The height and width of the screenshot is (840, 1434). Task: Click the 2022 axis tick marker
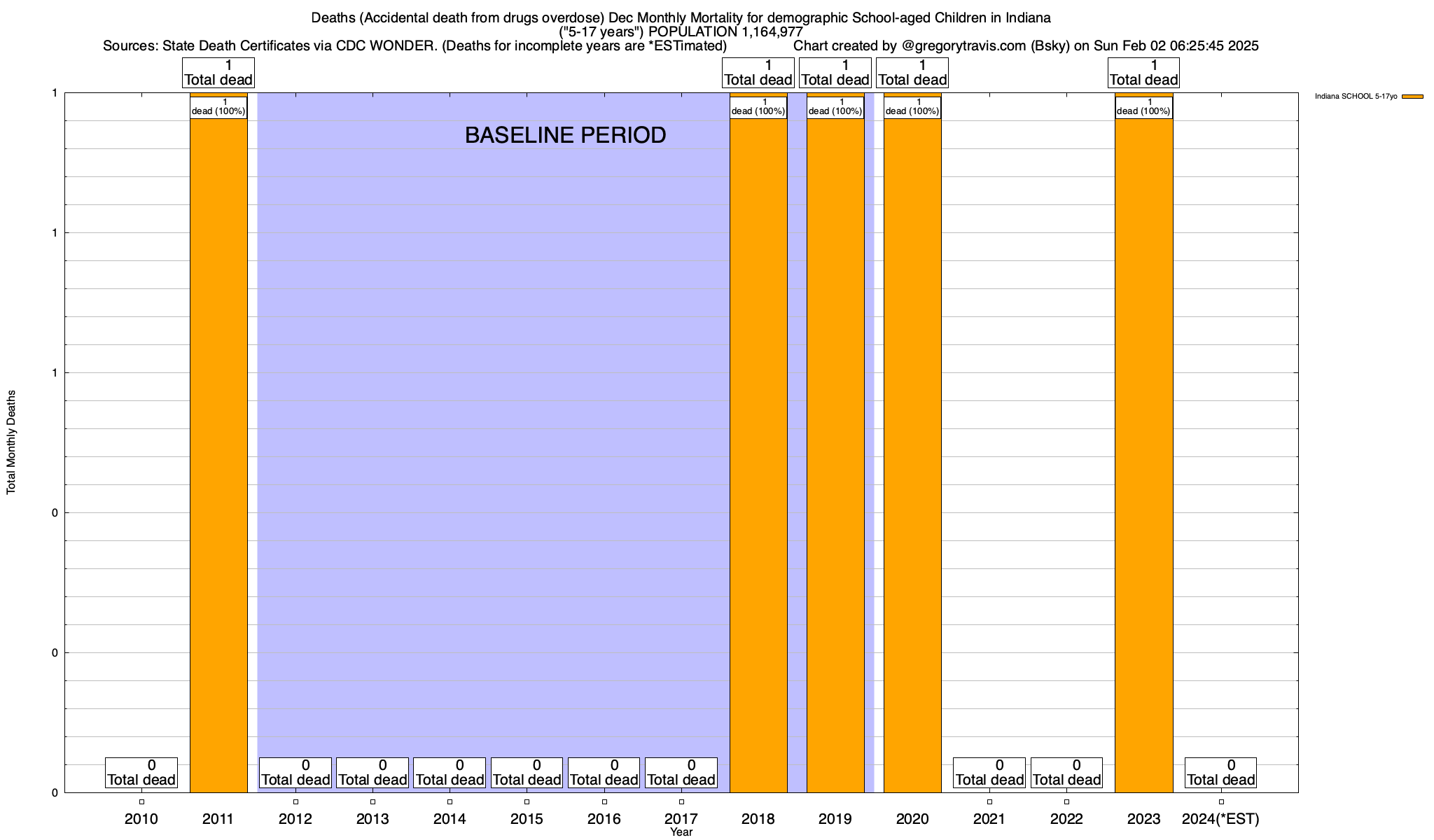click(x=1066, y=802)
